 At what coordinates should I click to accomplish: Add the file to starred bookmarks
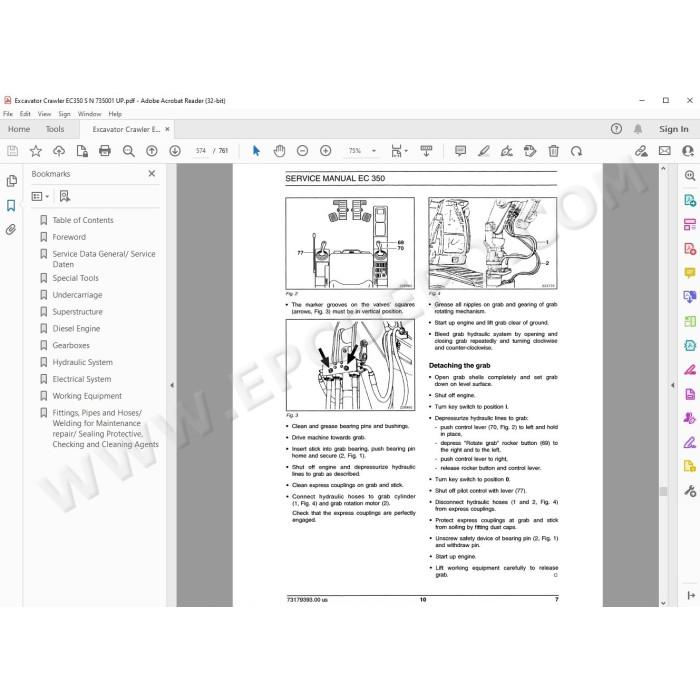pyautogui.click(x=36, y=151)
